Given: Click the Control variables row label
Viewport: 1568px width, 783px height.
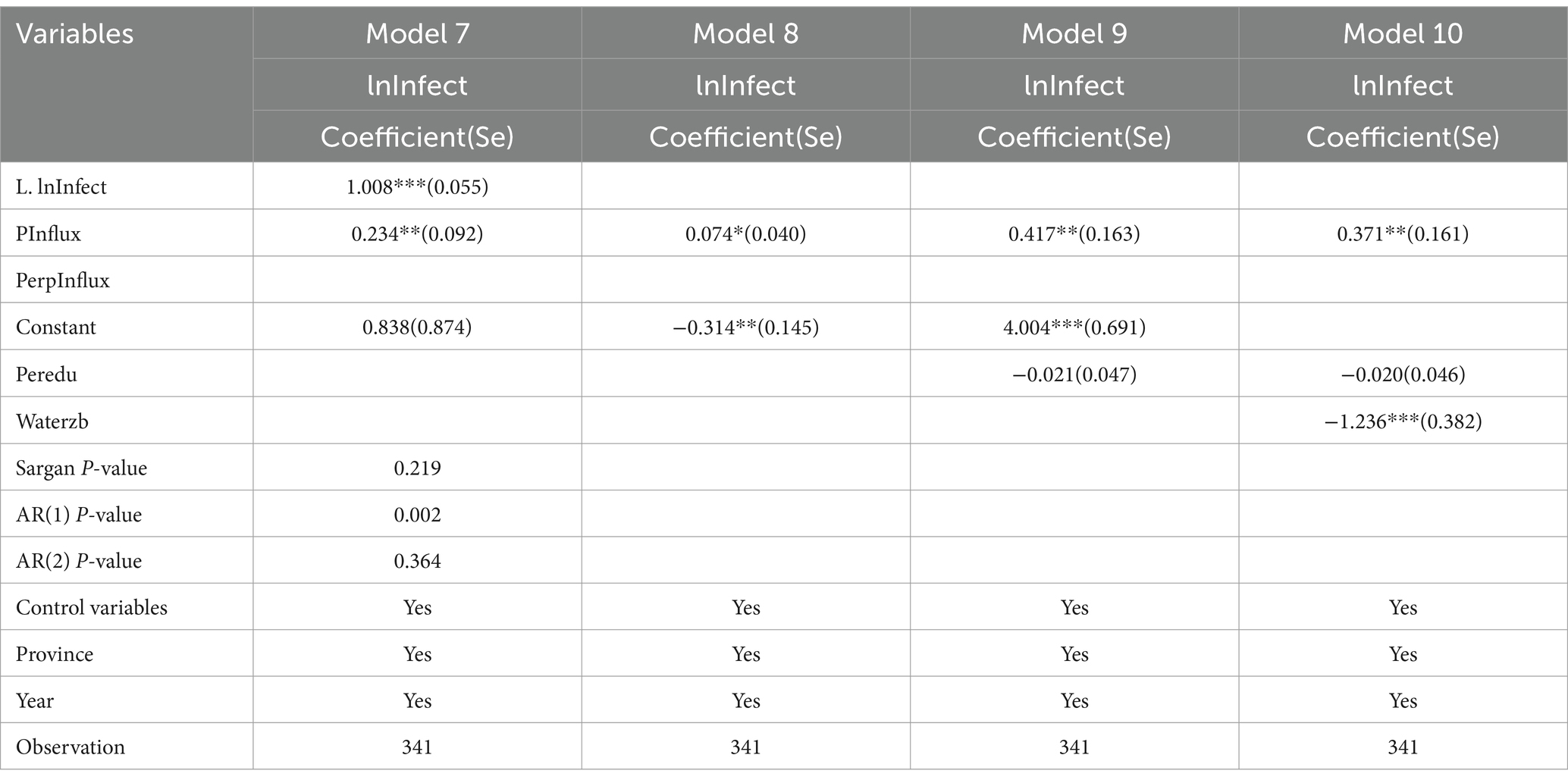Looking at the screenshot, I should (92, 607).
